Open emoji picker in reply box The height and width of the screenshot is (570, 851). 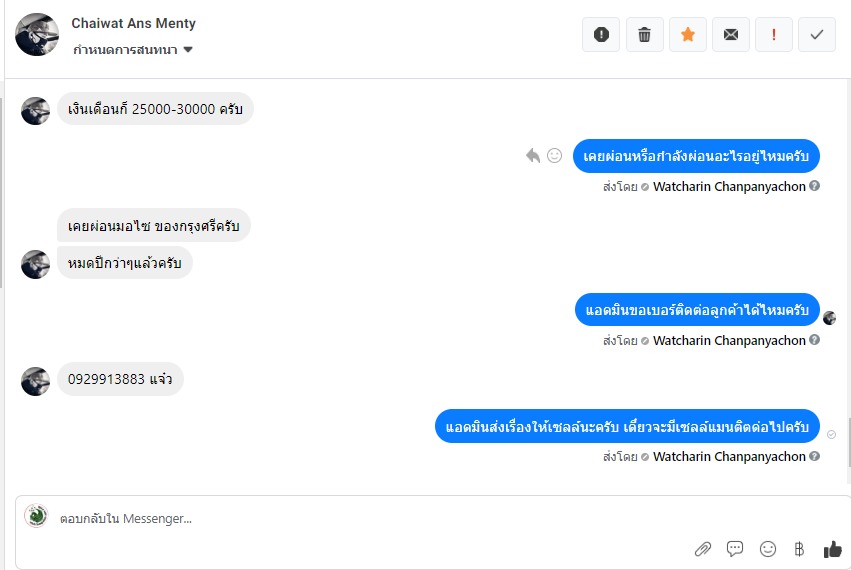pos(767,549)
